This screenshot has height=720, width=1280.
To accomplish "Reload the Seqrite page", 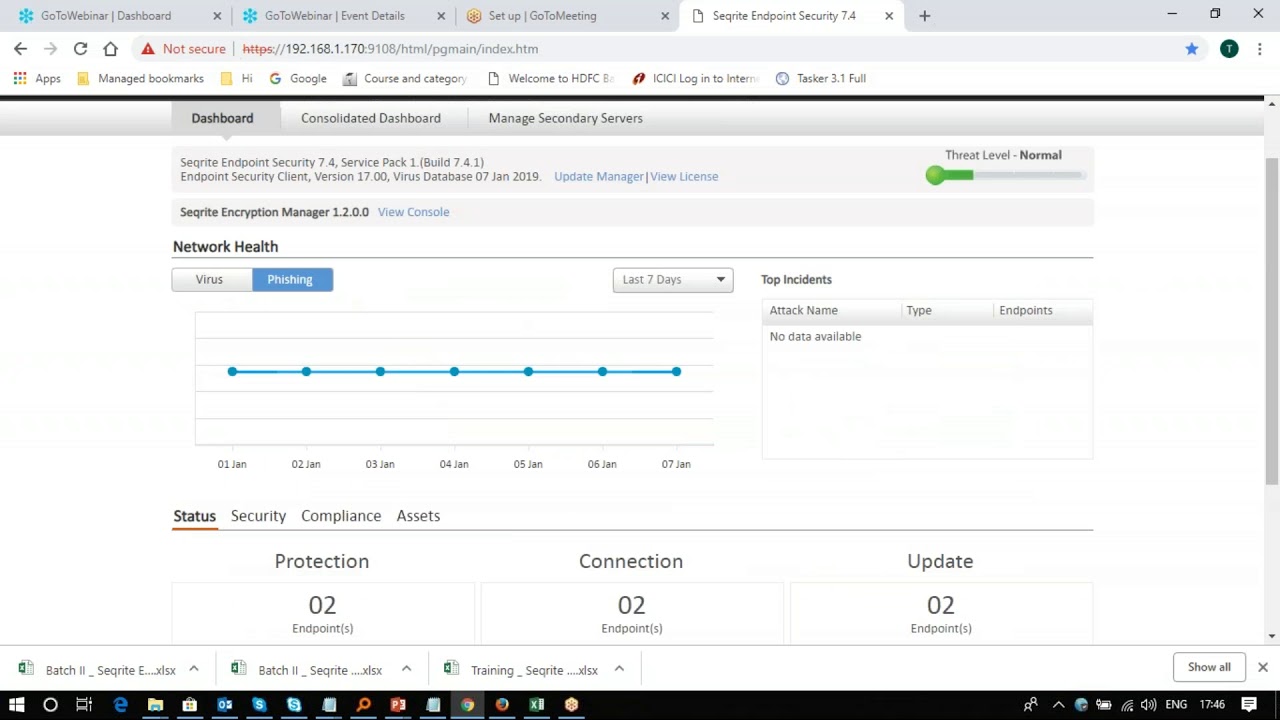I will 80,48.
